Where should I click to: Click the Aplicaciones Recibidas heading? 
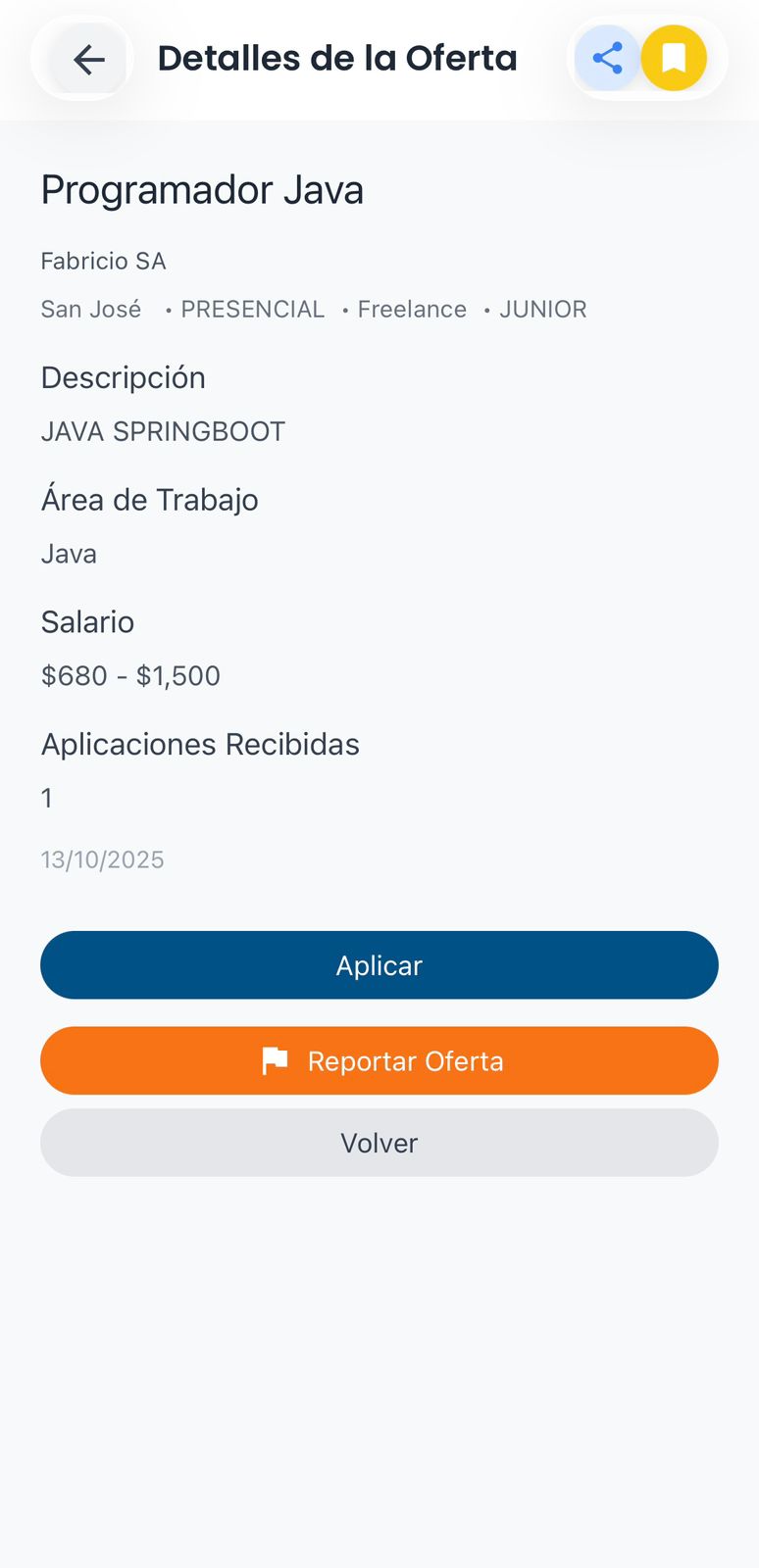[200, 745]
